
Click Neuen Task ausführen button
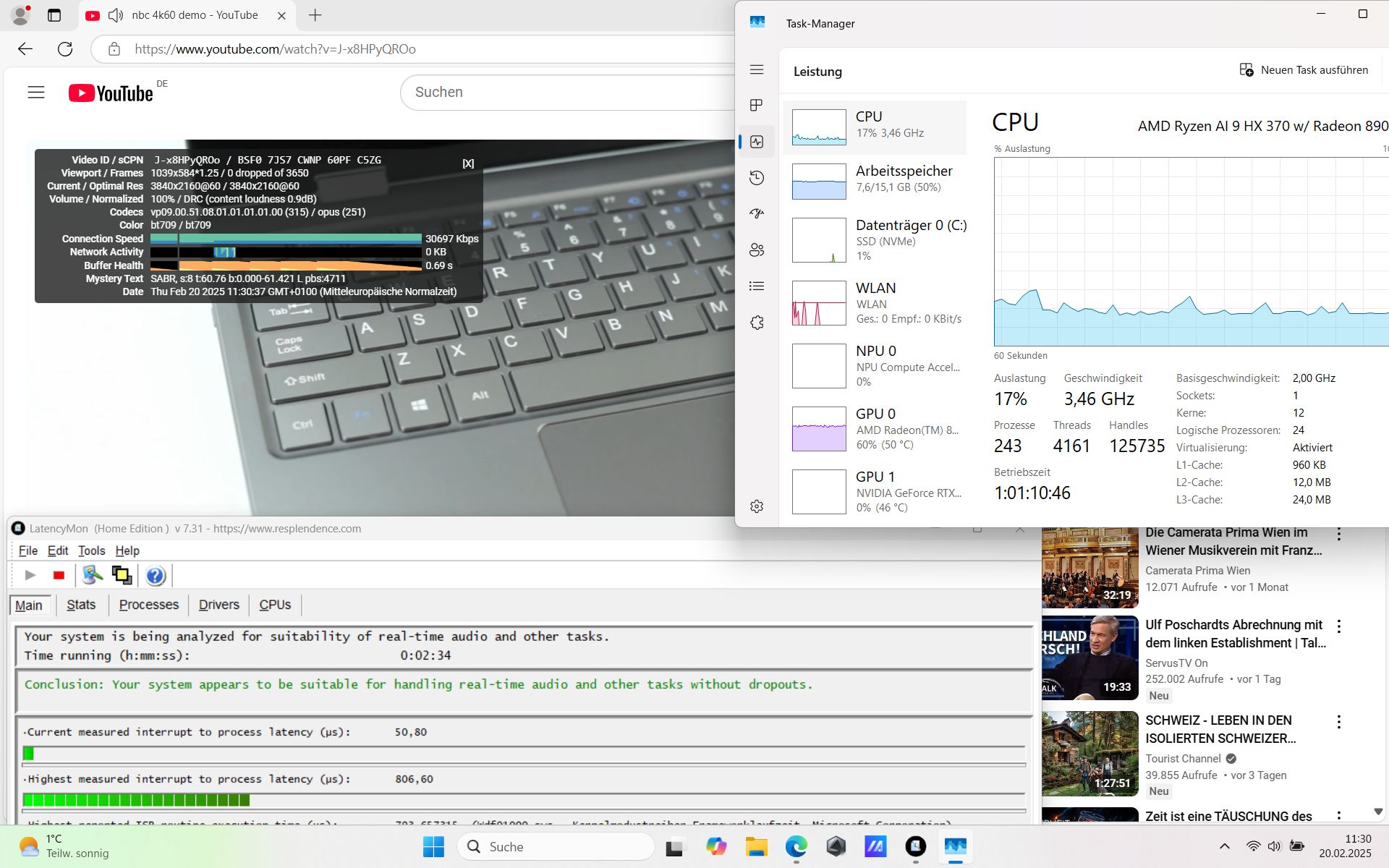1304,70
